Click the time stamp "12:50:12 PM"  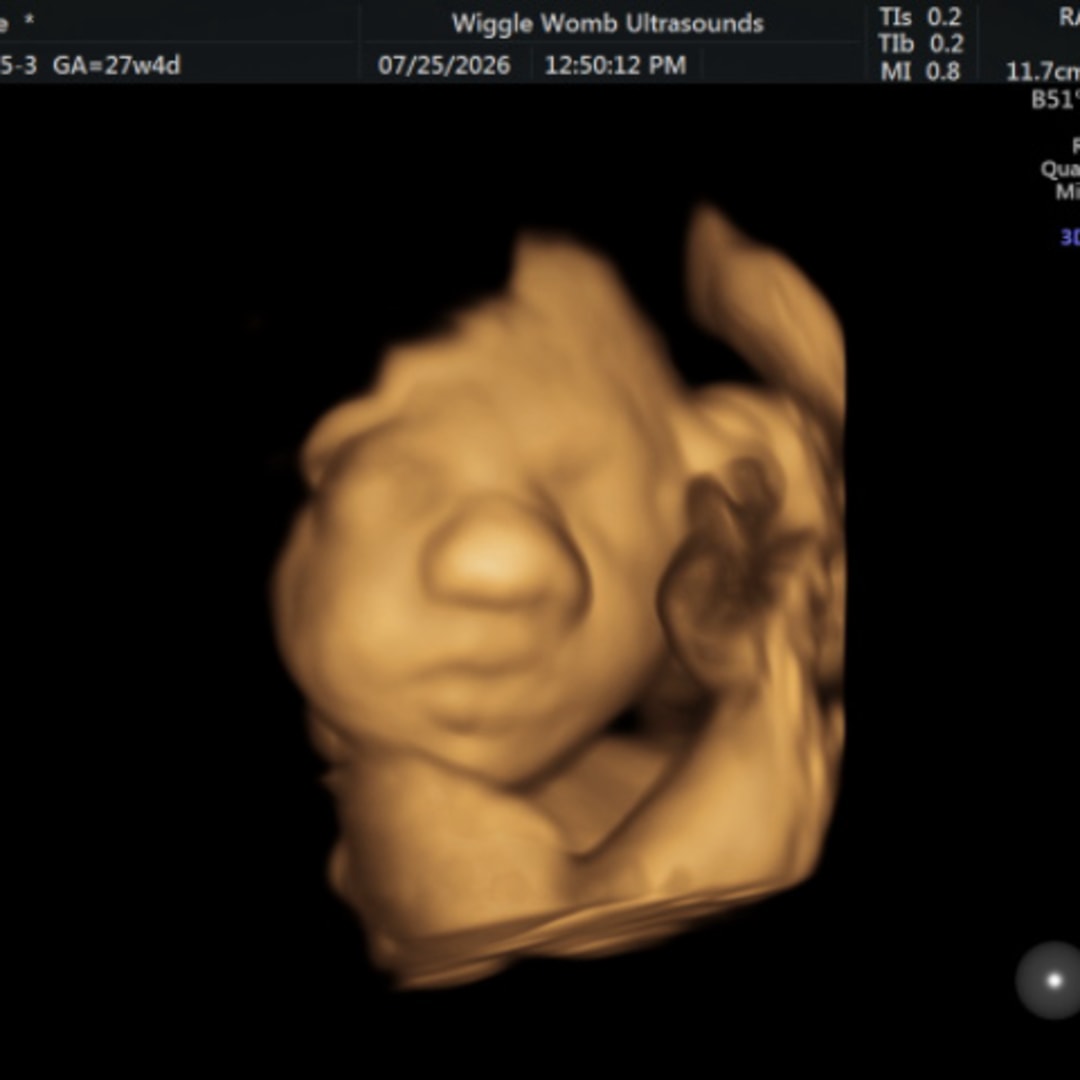pos(615,65)
